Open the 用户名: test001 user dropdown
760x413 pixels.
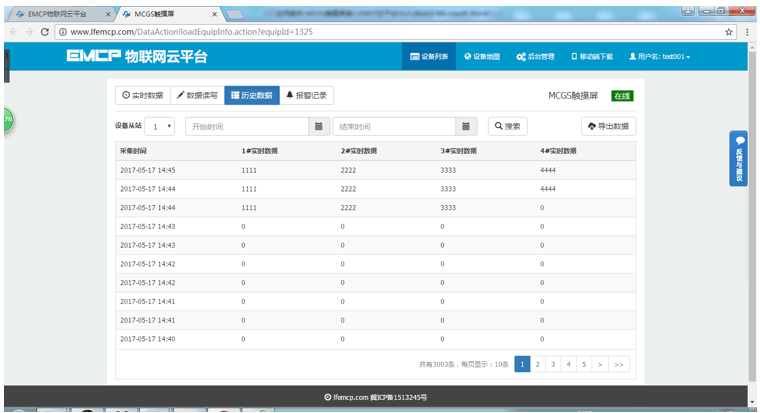tap(659, 57)
